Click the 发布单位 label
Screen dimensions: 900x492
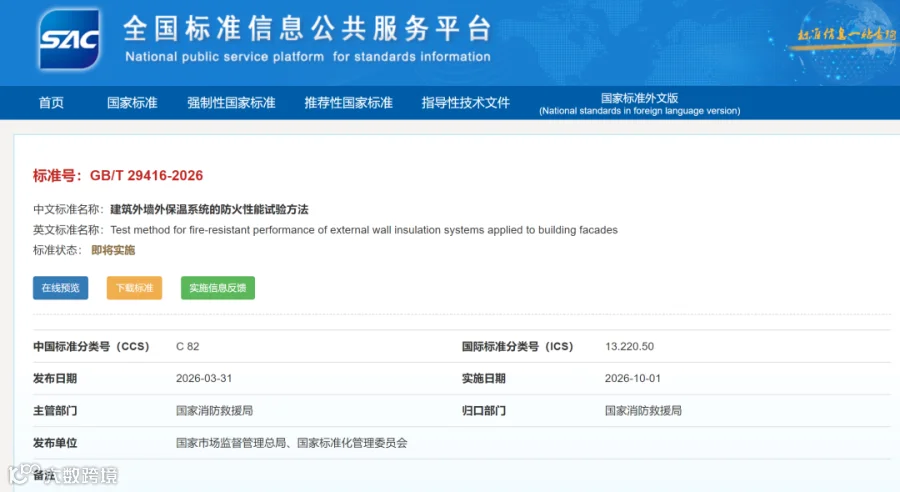55,443
